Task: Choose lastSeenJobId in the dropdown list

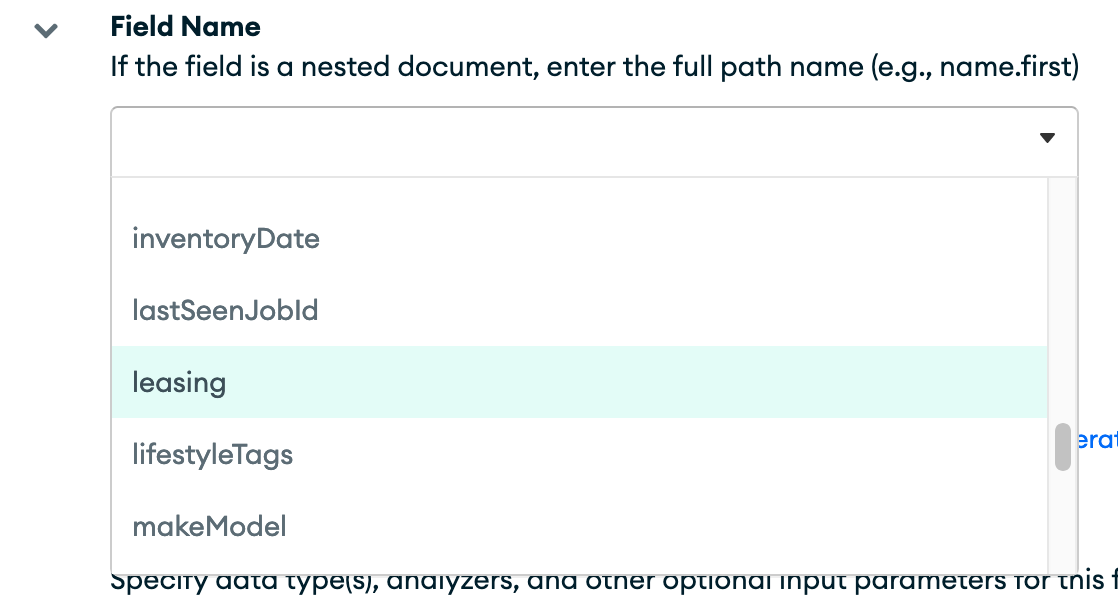Action: [x=225, y=311]
